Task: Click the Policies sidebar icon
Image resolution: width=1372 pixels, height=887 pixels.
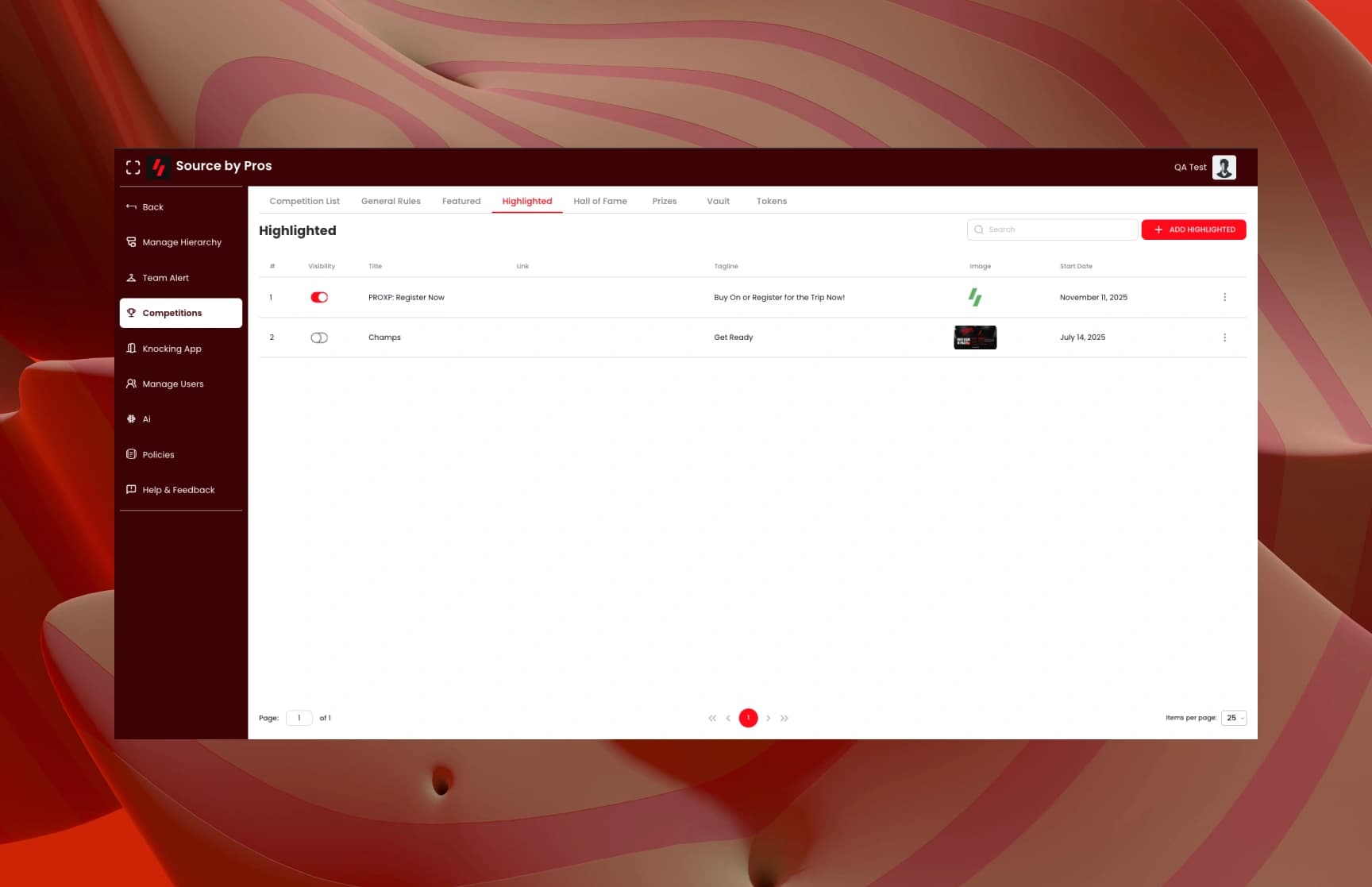Action: [131, 454]
